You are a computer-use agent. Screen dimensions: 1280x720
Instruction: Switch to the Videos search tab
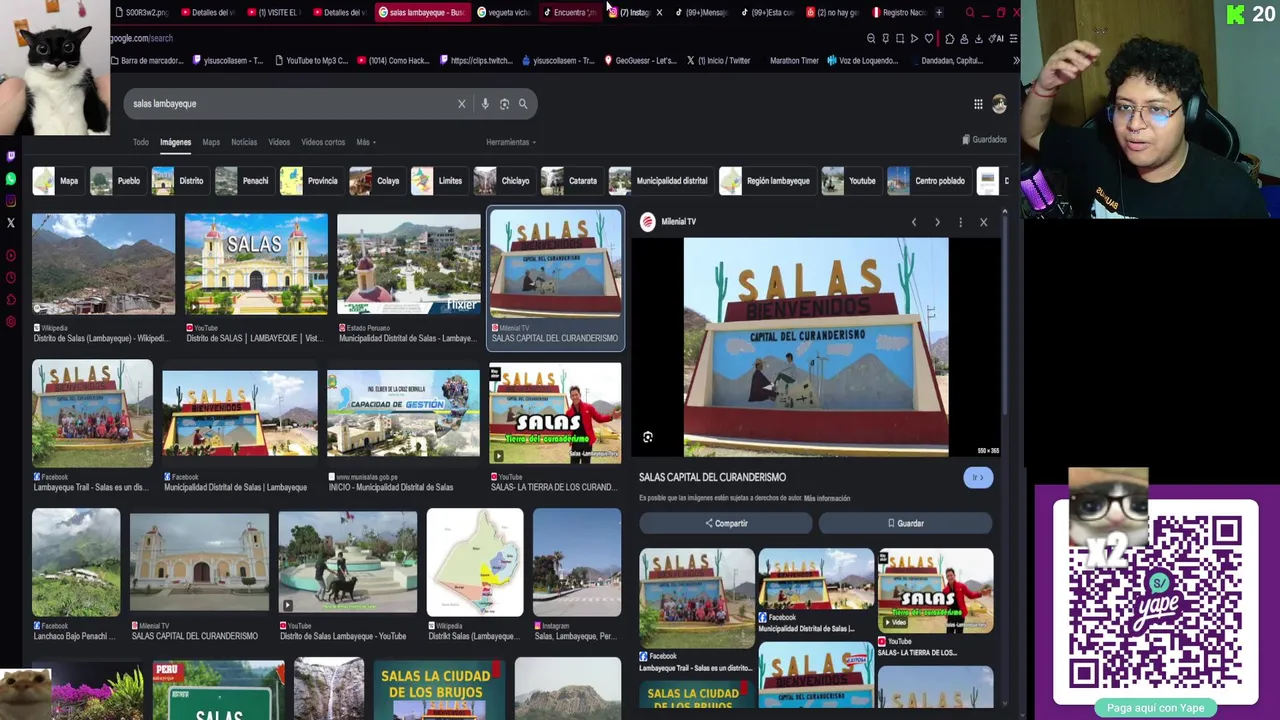tap(279, 142)
